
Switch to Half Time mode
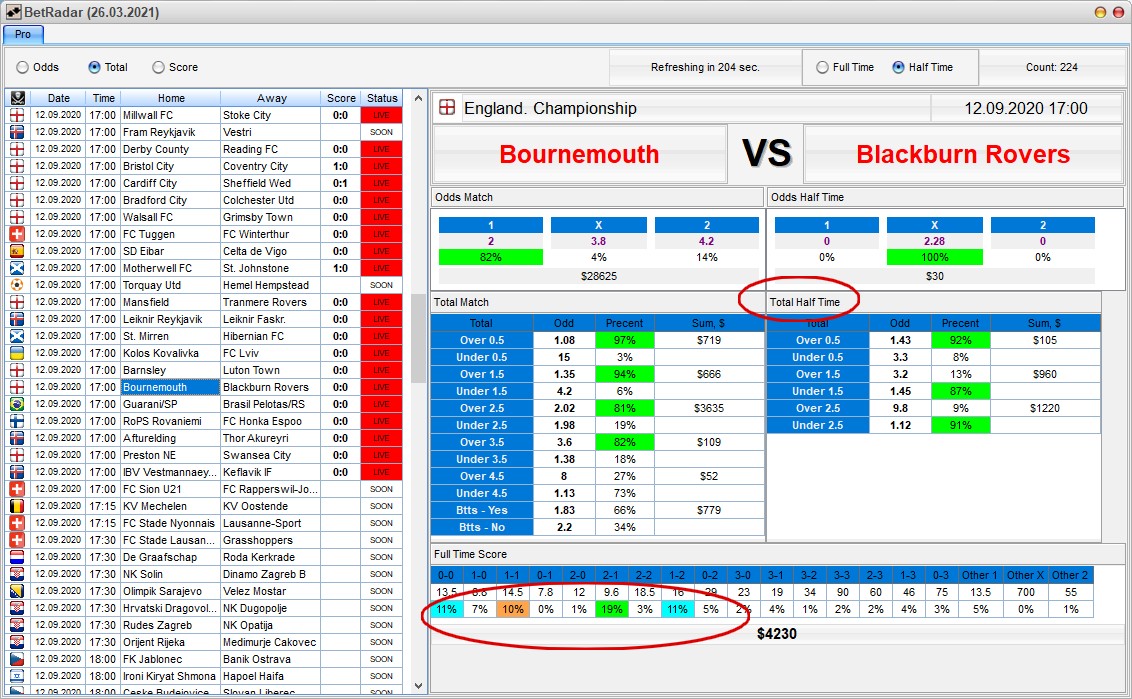(898, 67)
